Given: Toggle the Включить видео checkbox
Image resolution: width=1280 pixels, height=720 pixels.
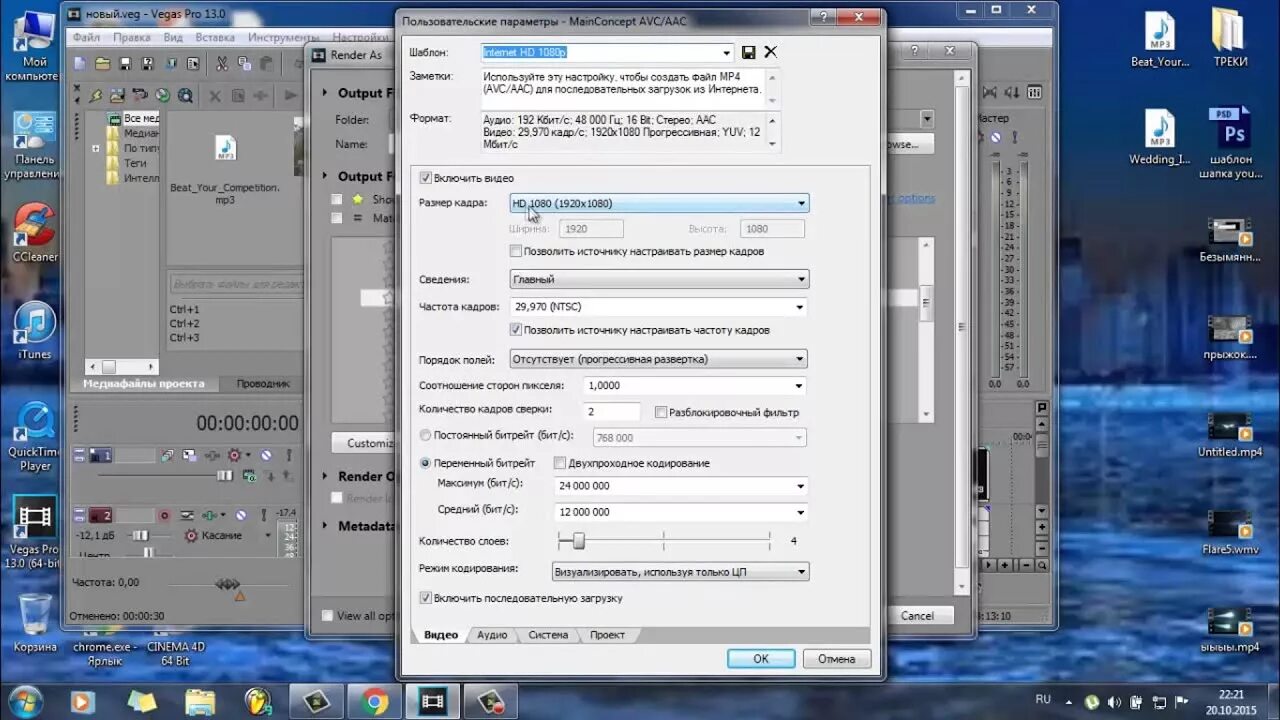Looking at the screenshot, I should (426, 178).
